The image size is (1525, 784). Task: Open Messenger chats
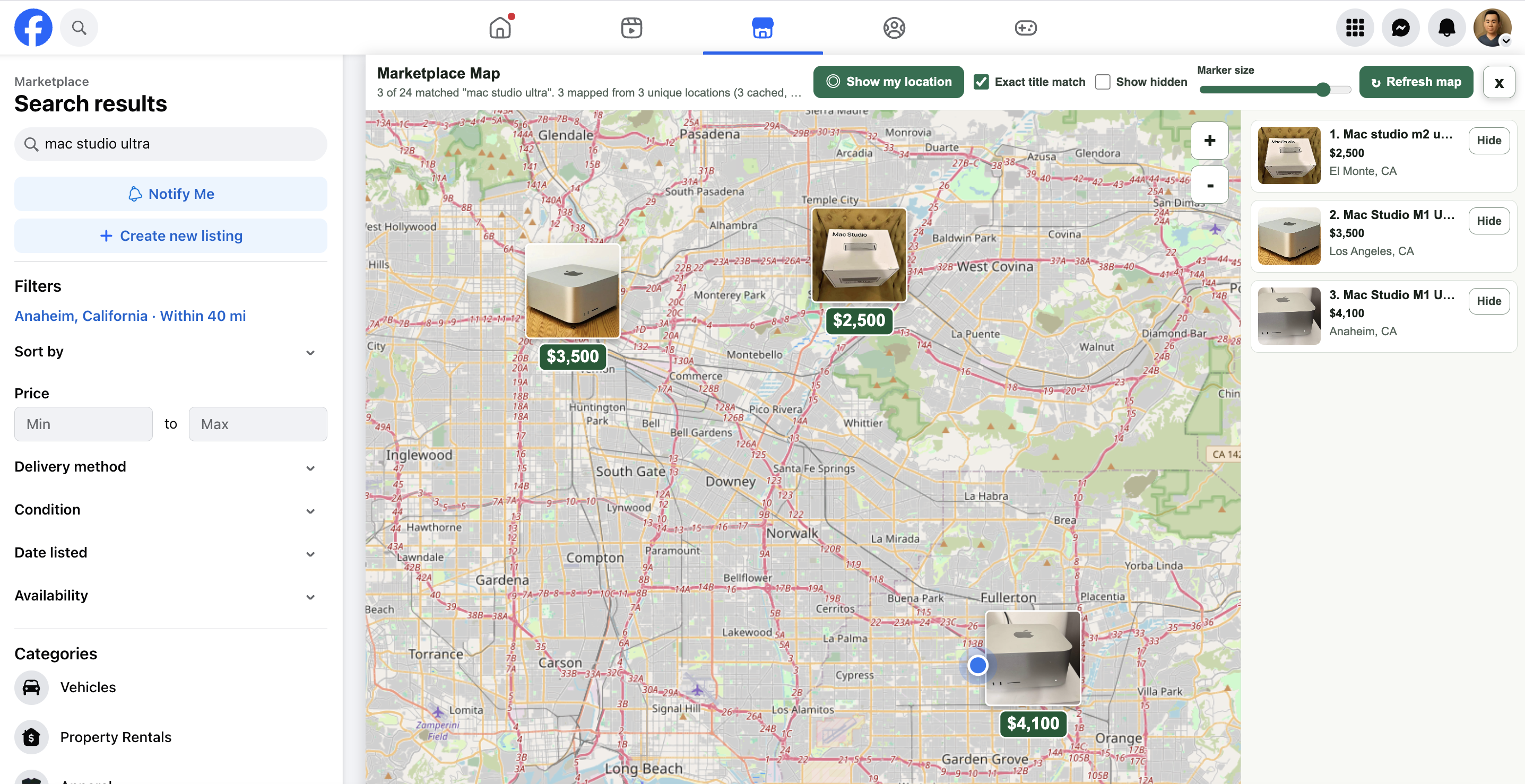coord(1401,27)
